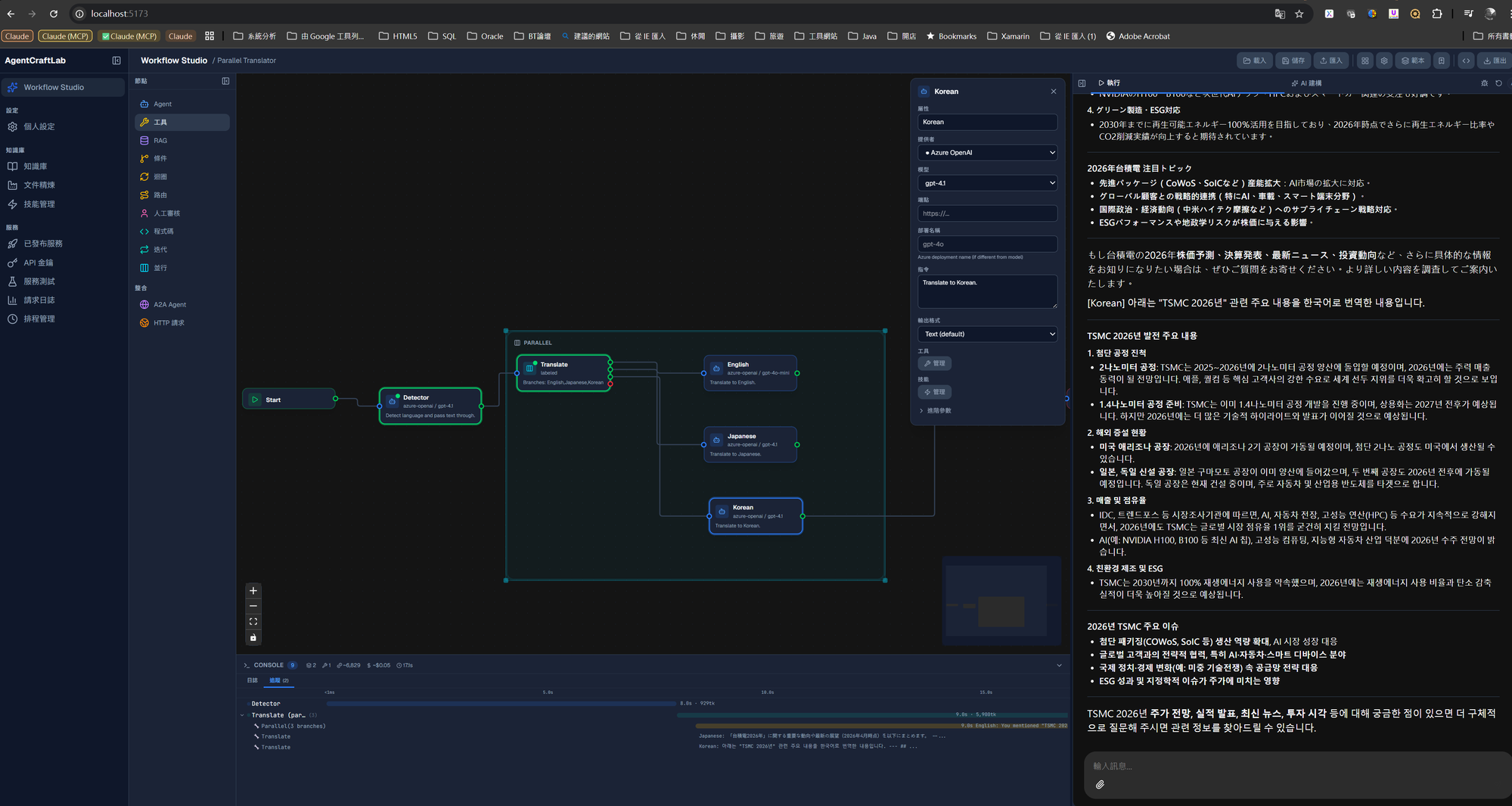This screenshot has width=1512, height=806.
Task: Click the HTTP 請求 node icon
Action: tap(144, 322)
